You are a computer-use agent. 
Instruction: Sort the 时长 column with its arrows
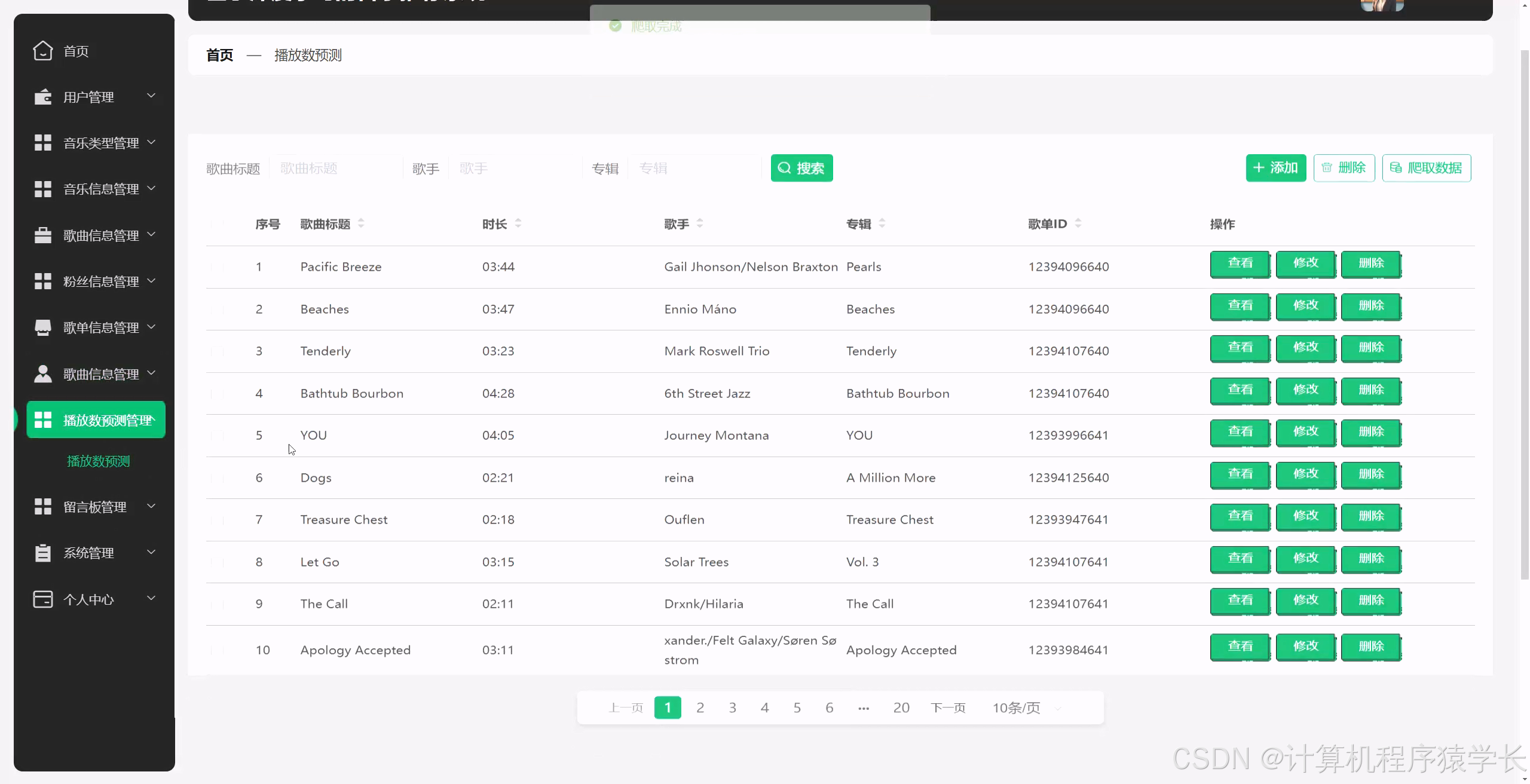point(518,223)
